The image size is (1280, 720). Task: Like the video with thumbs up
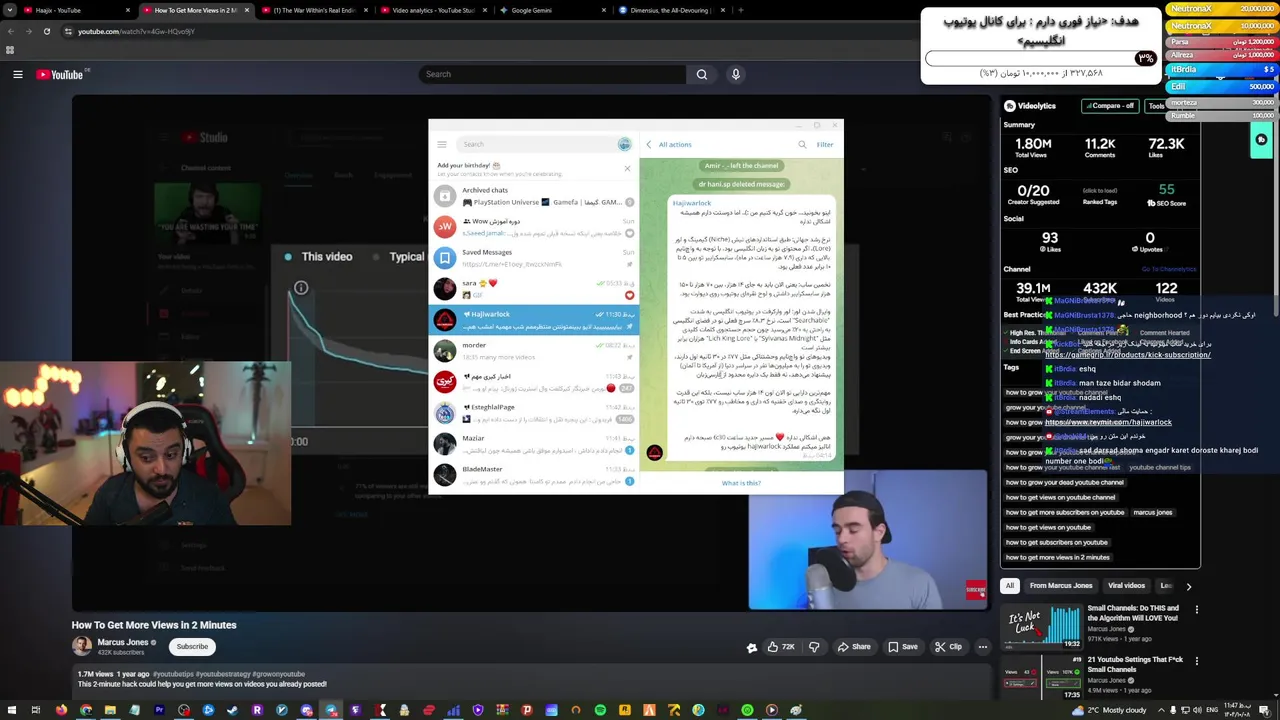781,647
